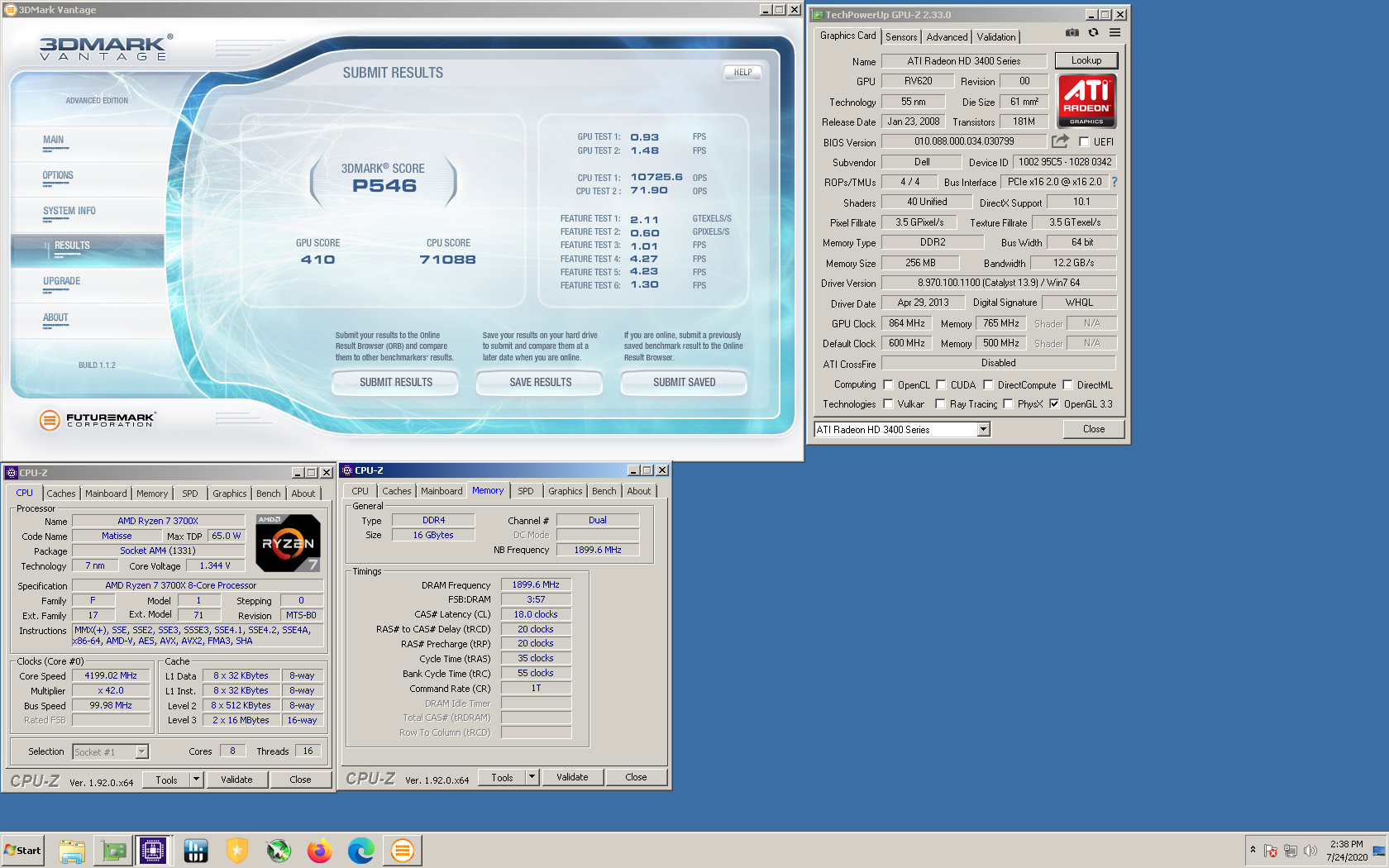Click the network tray icon

(1290, 851)
